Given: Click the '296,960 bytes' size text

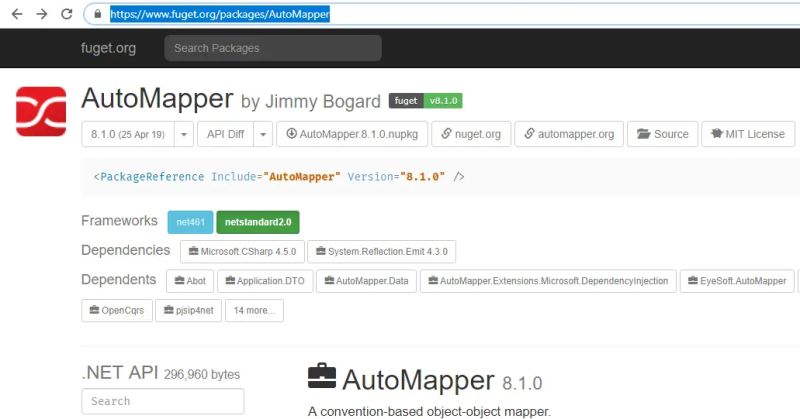Looking at the screenshot, I should (202, 375).
